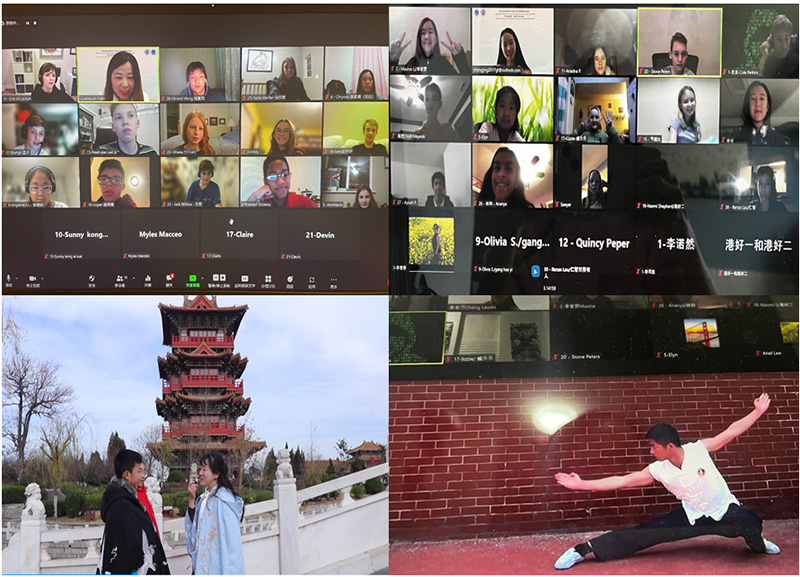The image size is (800, 577).
Task: Stop video using the camera icon
Action: (33, 279)
